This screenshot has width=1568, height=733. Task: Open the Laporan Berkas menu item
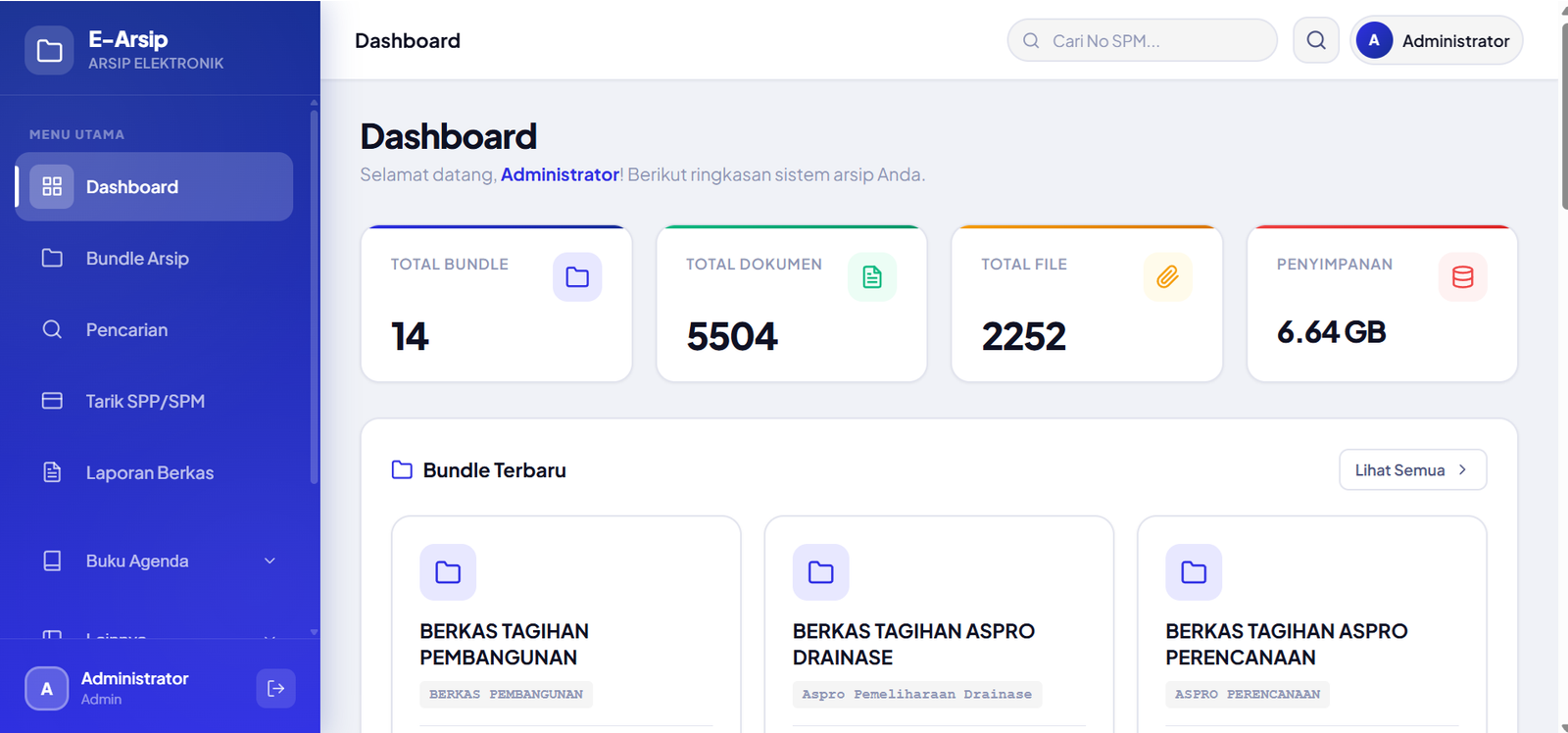154,472
